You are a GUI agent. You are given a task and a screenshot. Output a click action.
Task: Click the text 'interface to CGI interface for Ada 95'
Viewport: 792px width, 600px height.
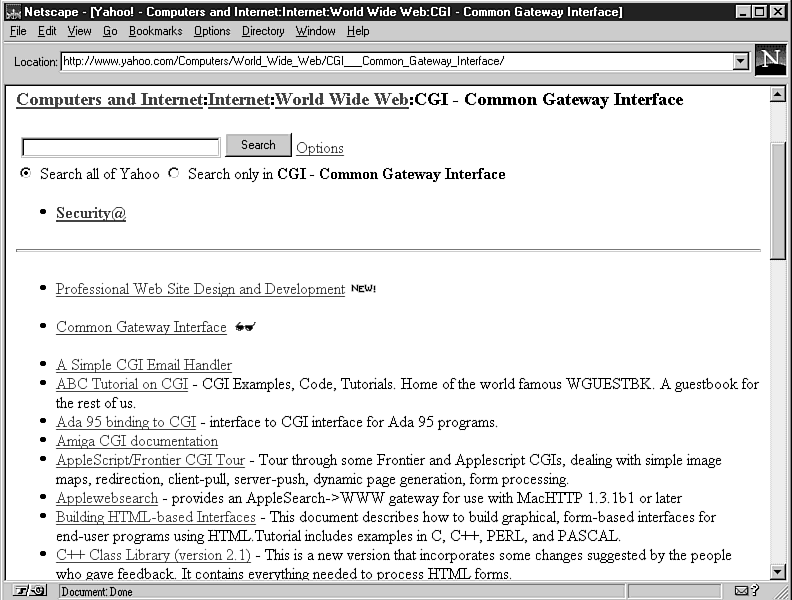(322, 422)
